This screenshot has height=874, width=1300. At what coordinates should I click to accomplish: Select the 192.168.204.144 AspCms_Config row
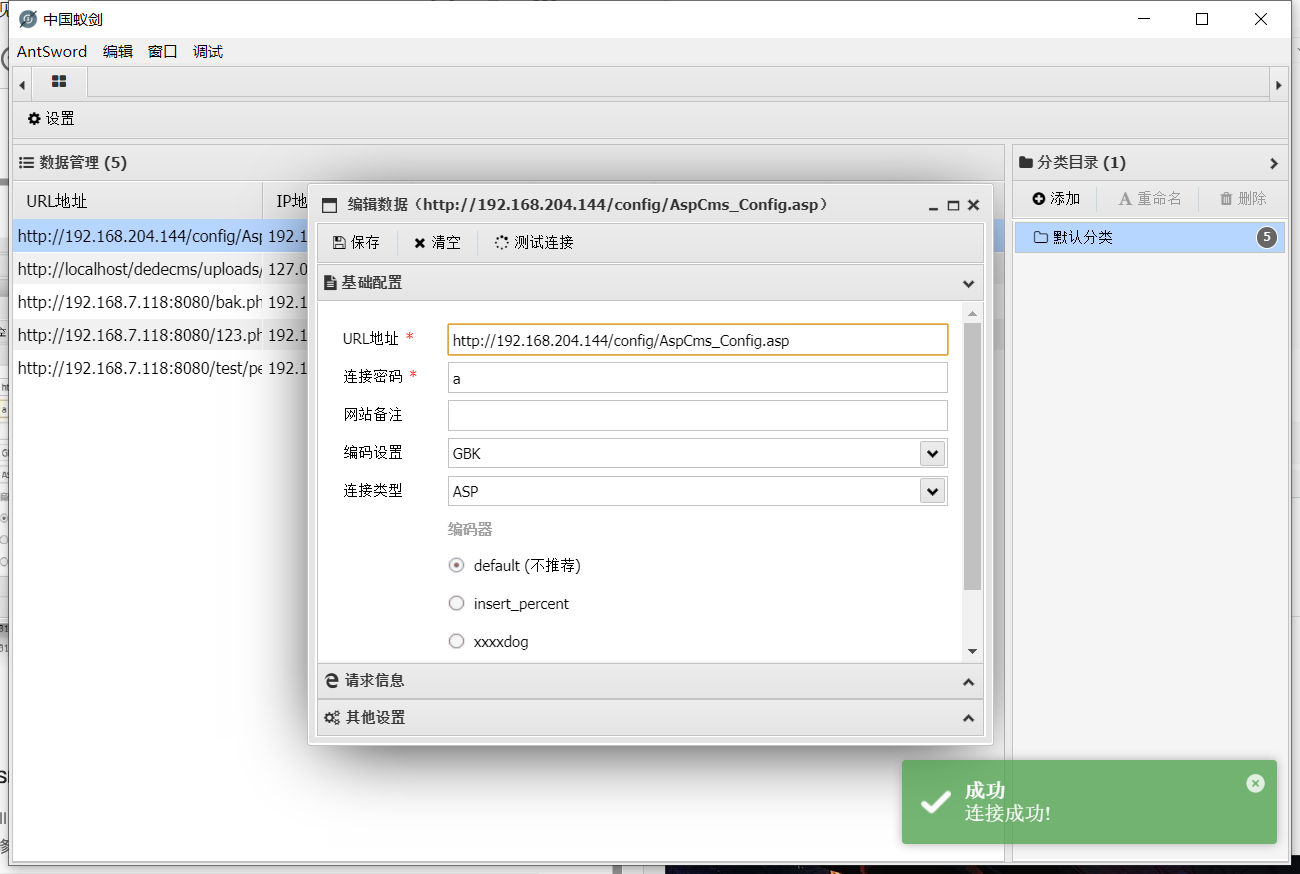pyautogui.click(x=160, y=237)
